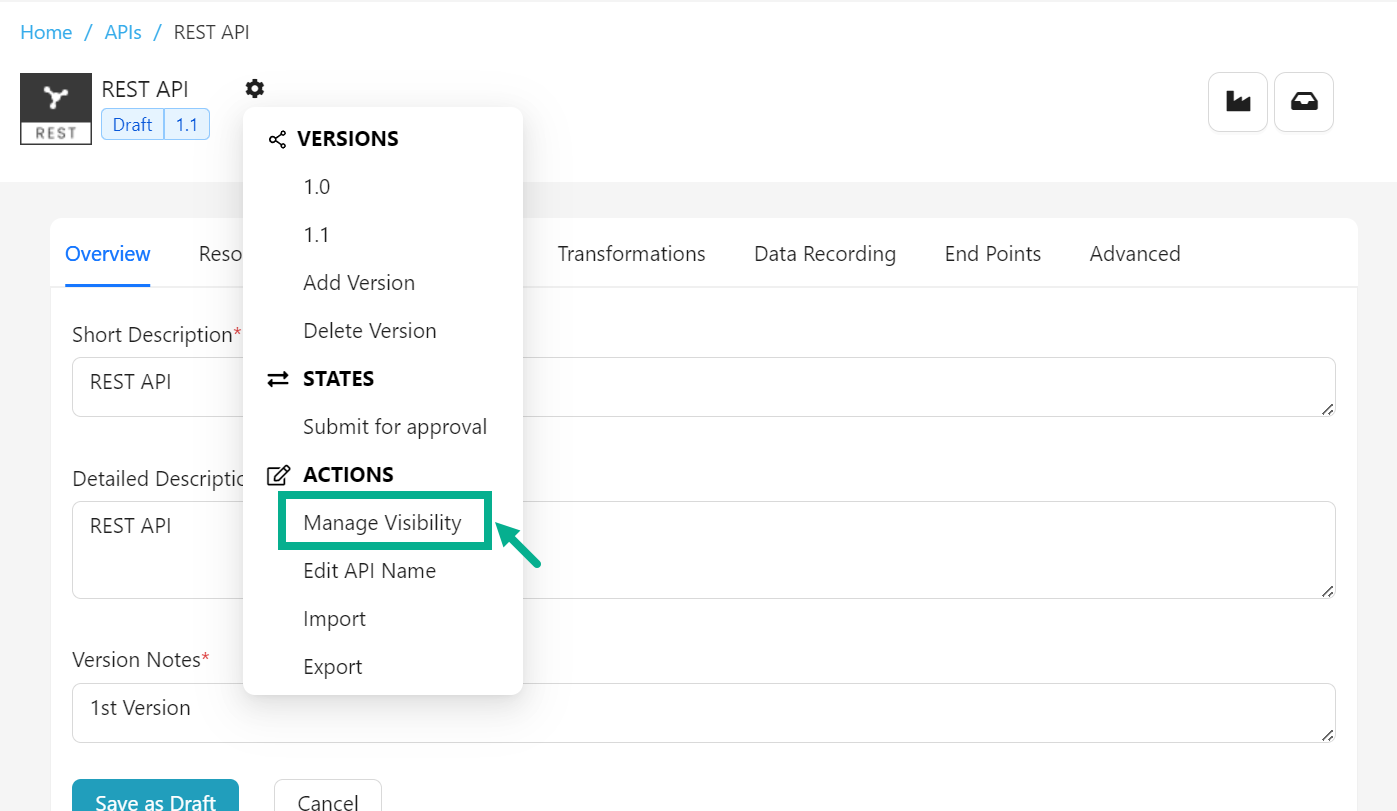Choose Edit API Name action
The height and width of the screenshot is (811, 1397).
(x=369, y=571)
